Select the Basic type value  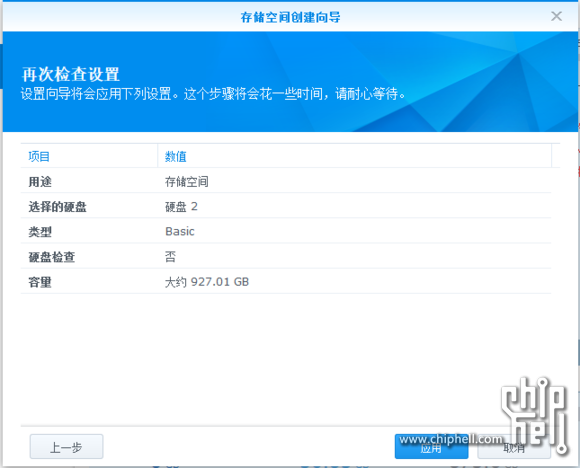(180, 232)
